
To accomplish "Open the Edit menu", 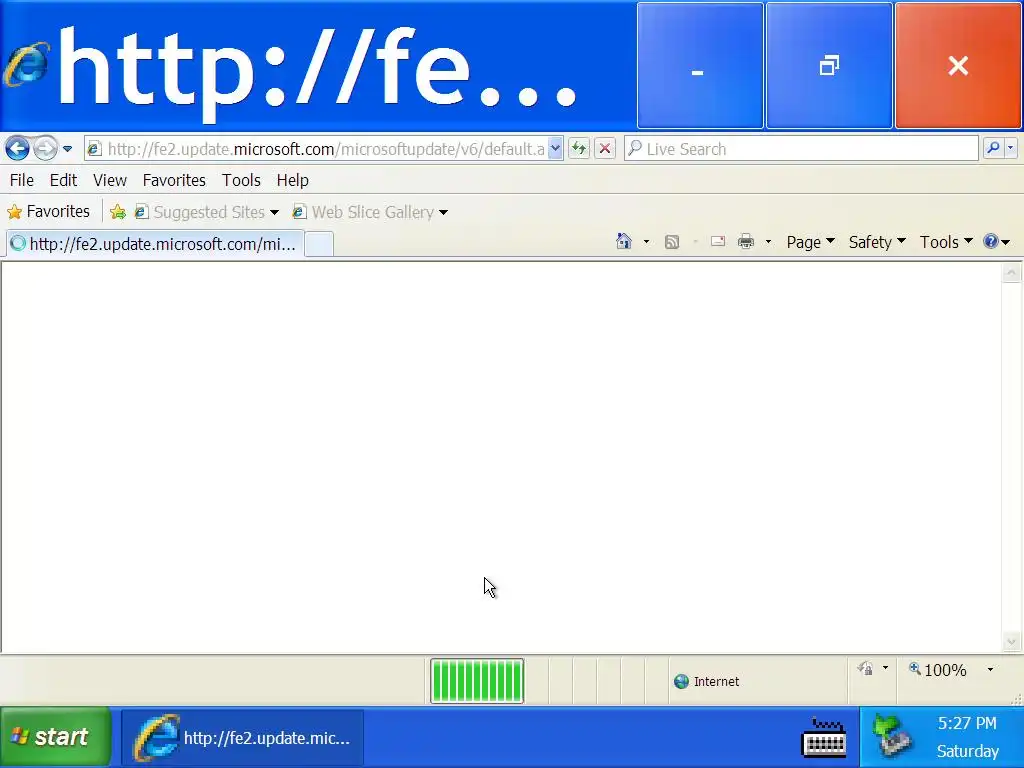I will click(x=63, y=180).
